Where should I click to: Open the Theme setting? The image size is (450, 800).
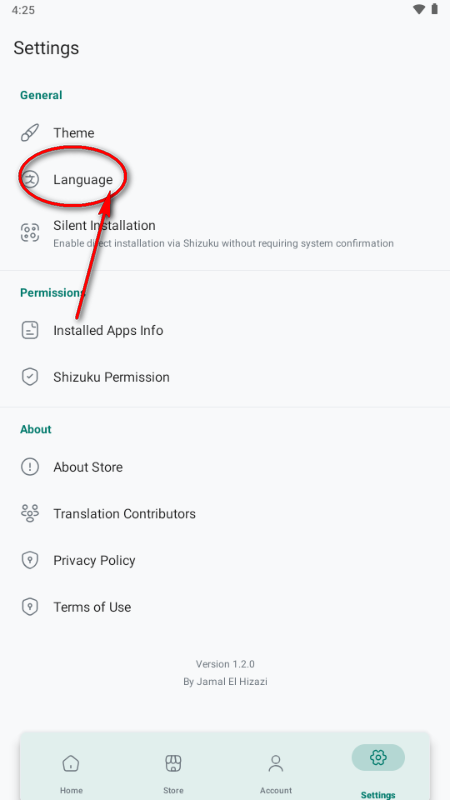[225, 133]
